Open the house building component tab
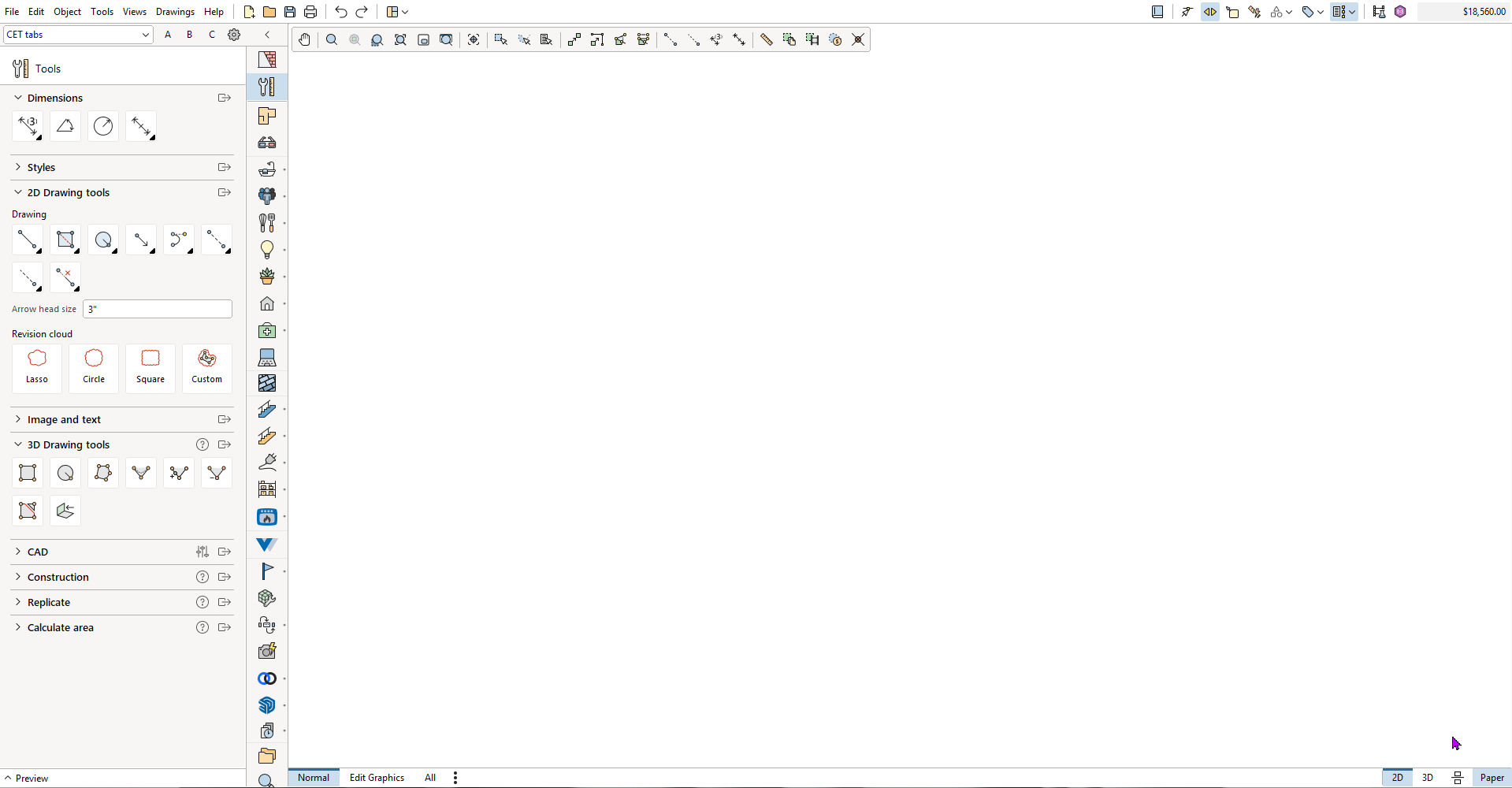Screen dimensions: 1512x788 click(x=267, y=303)
